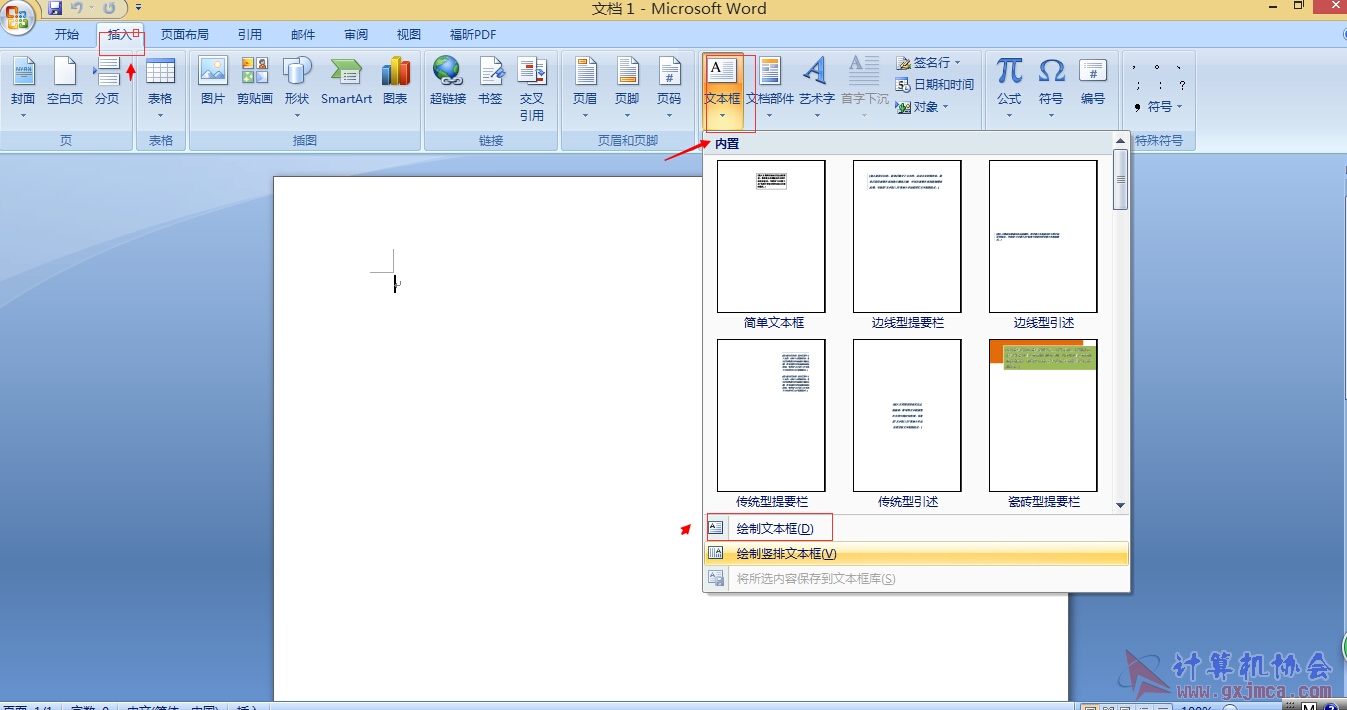This screenshot has height=710, width=1347.
Task: Open the Foxit PDF (福昕PDF) tab
Action: pos(473,35)
